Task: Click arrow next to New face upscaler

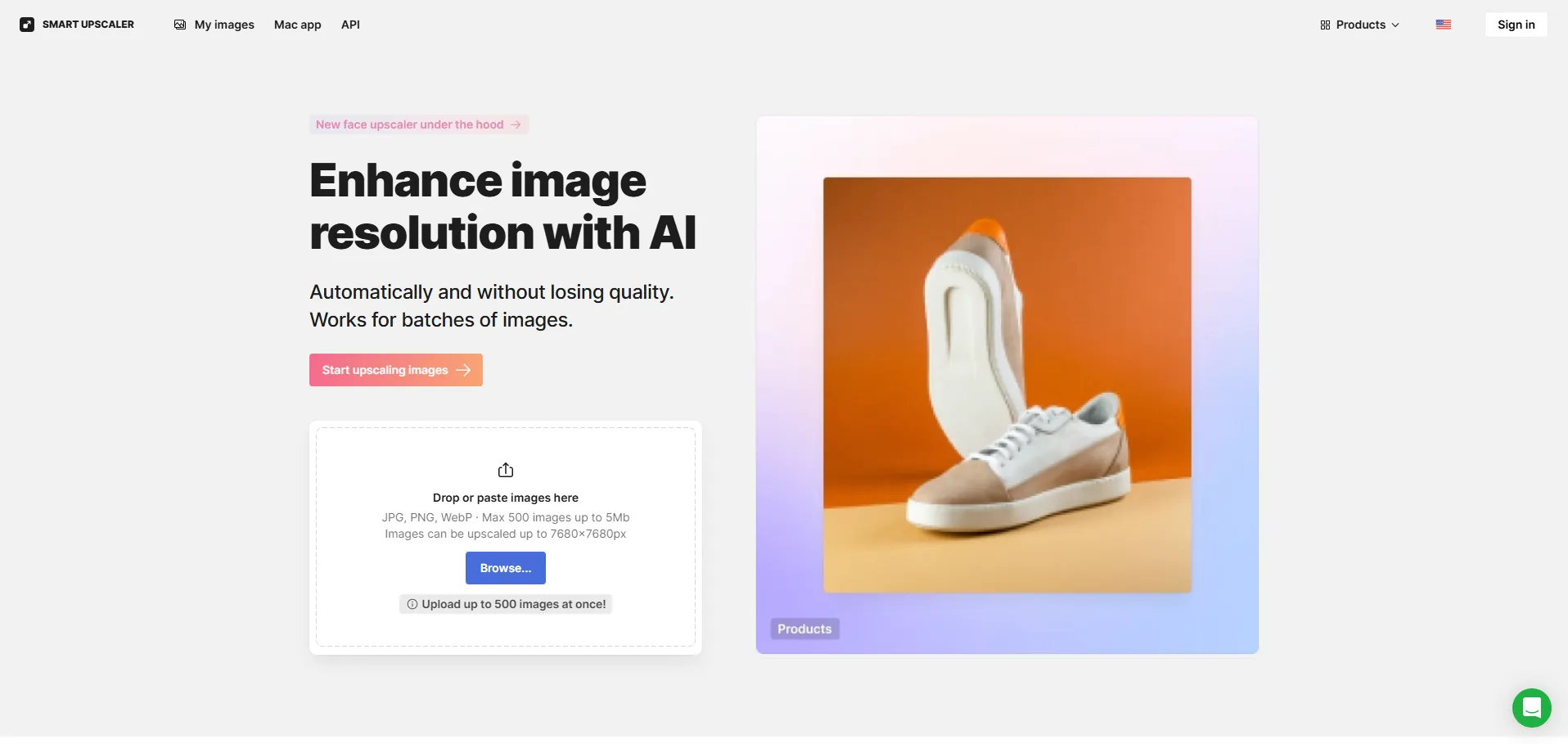Action: [x=516, y=124]
